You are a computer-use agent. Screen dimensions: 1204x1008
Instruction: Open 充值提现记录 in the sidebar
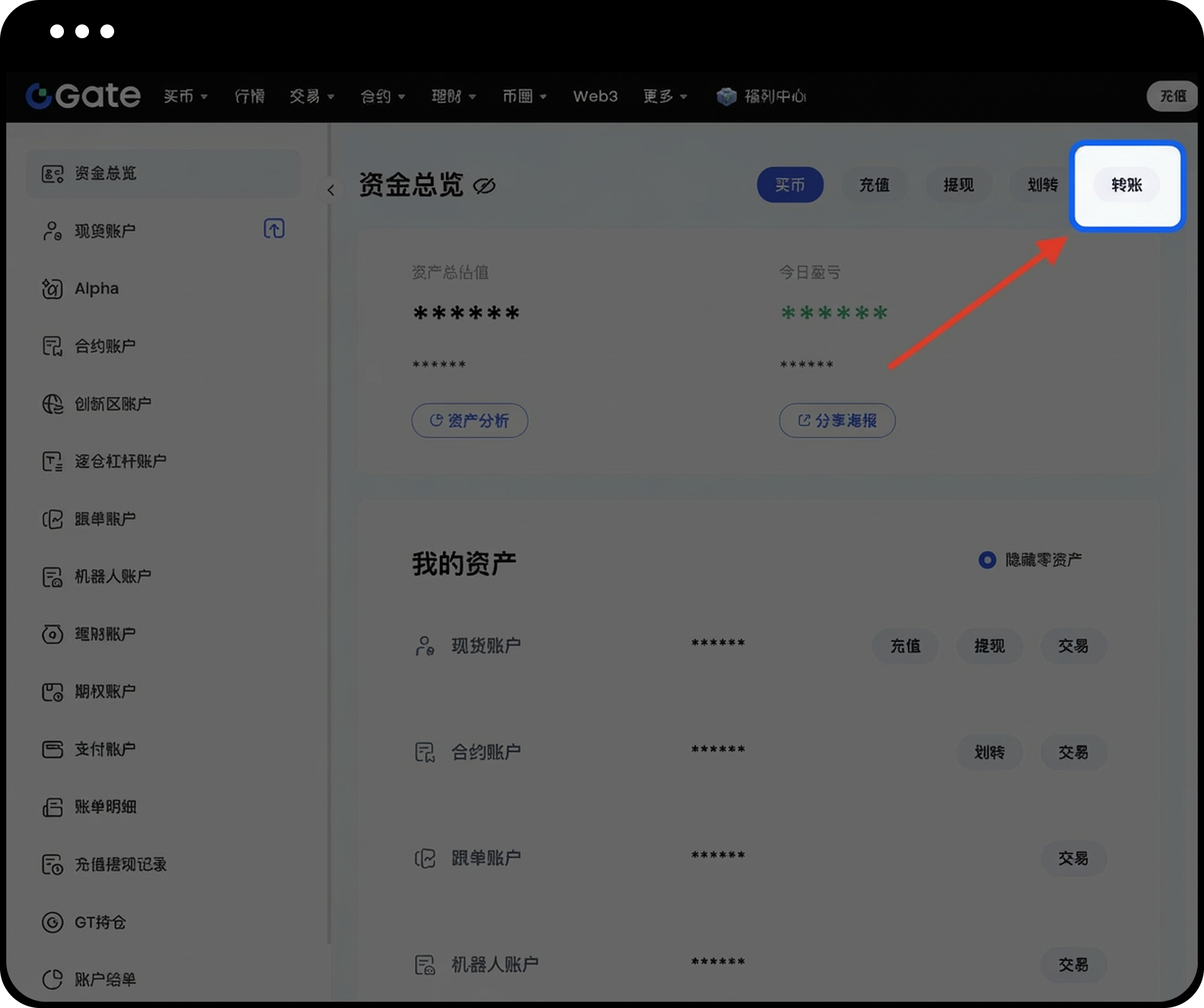point(120,864)
